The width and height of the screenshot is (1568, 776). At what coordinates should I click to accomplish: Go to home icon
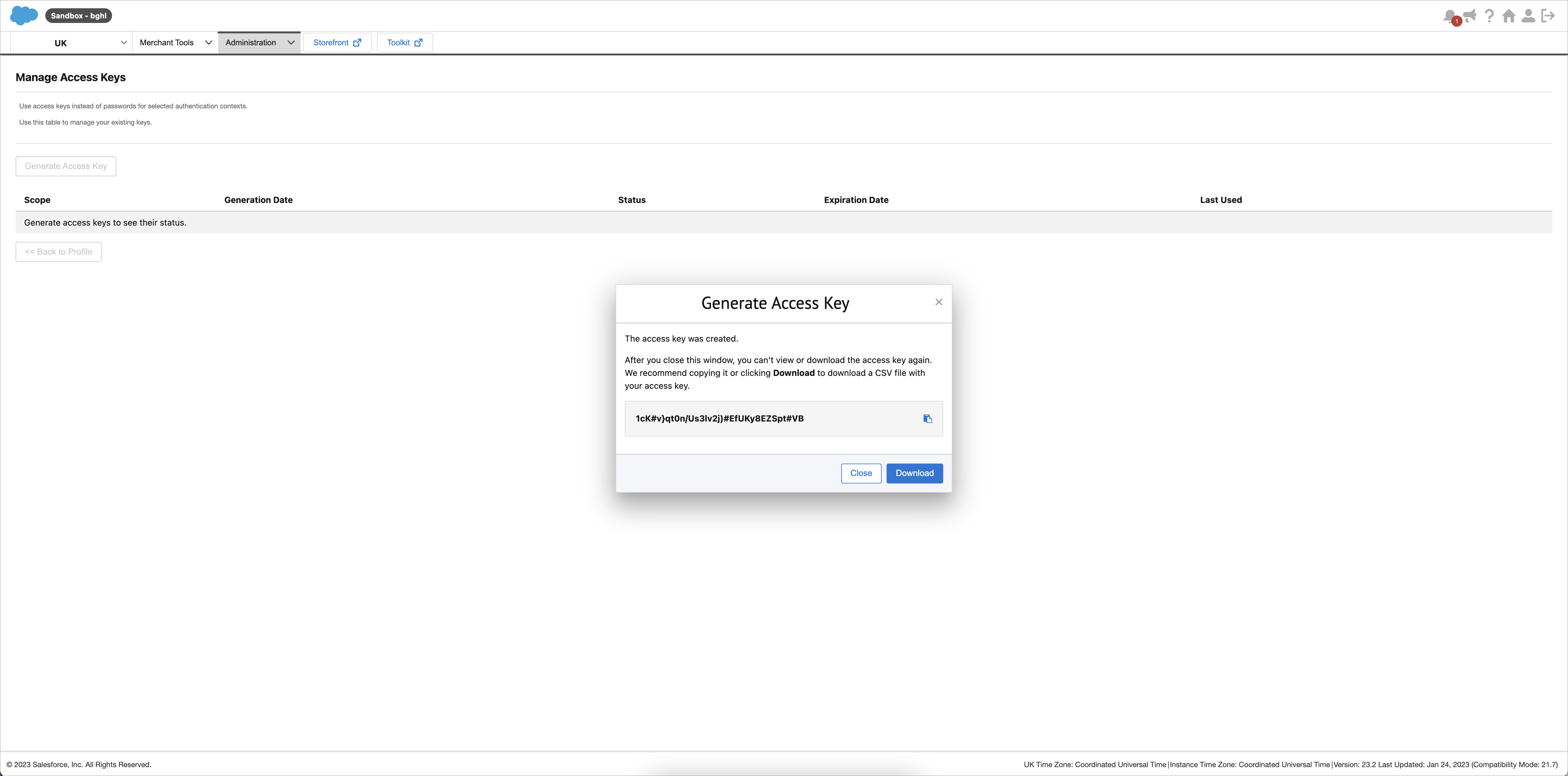point(1508,16)
